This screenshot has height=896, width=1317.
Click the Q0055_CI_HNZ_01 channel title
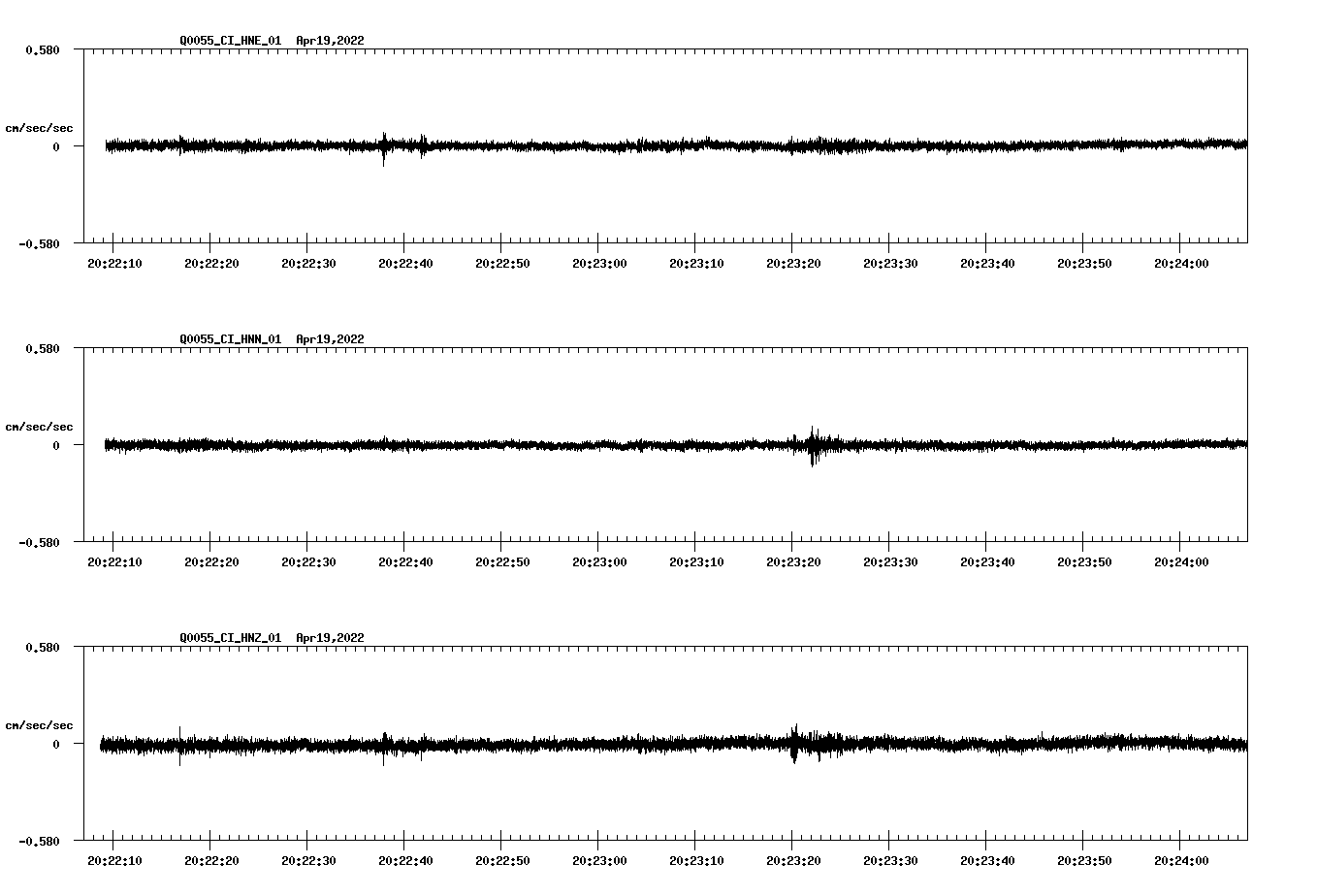click(x=231, y=638)
